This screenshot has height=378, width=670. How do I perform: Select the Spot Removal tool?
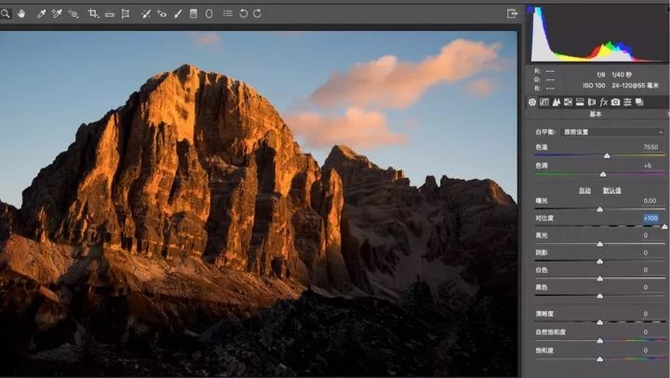pos(146,14)
